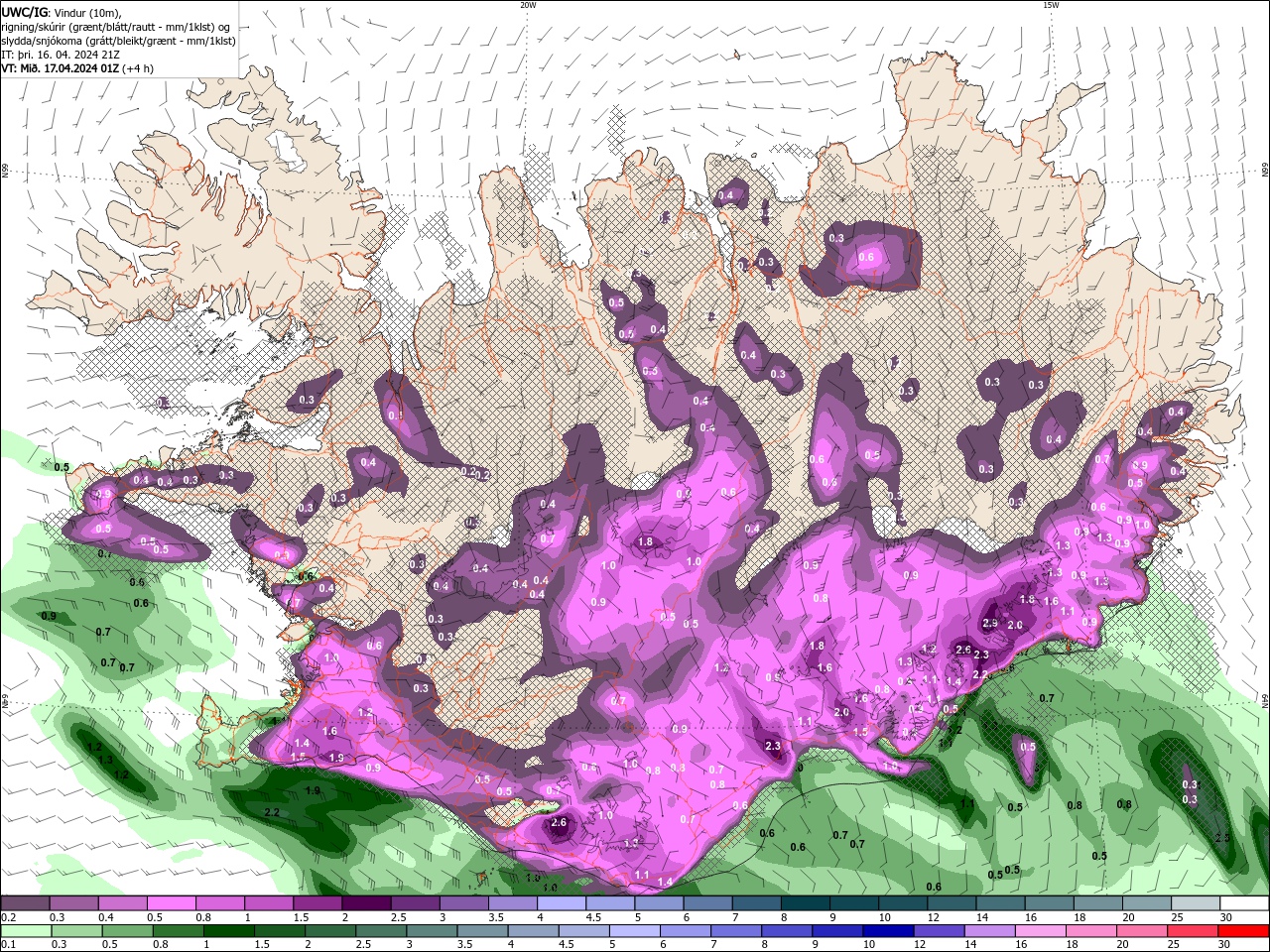This screenshot has height=952, width=1270.
Task: Select the bright red bottom-row swatch starting at 30
Action: (x=1242, y=931)
